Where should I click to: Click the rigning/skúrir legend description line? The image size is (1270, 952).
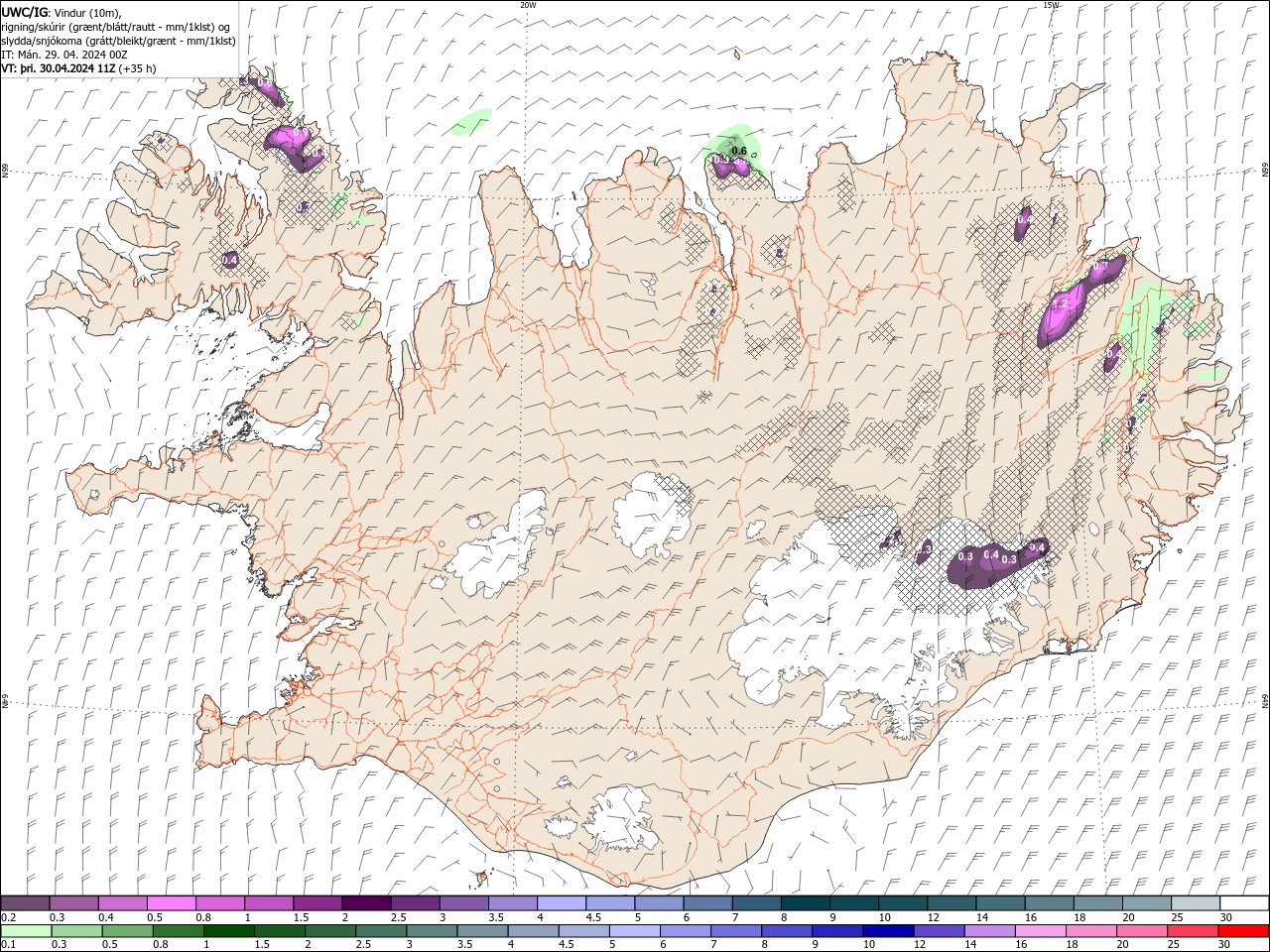(x=116, y=27)
